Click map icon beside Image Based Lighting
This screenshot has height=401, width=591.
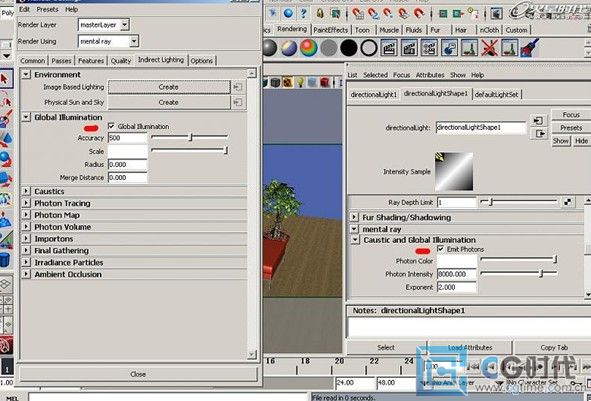pos(237,87)
